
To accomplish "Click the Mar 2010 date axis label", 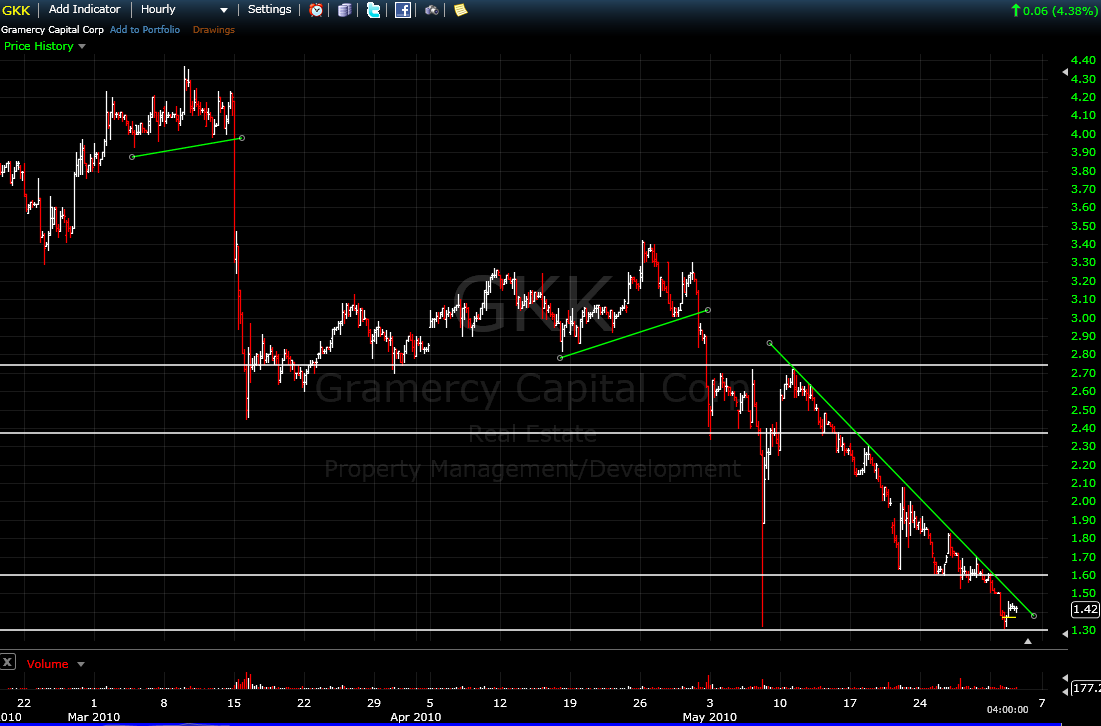I will click(93, 717).
